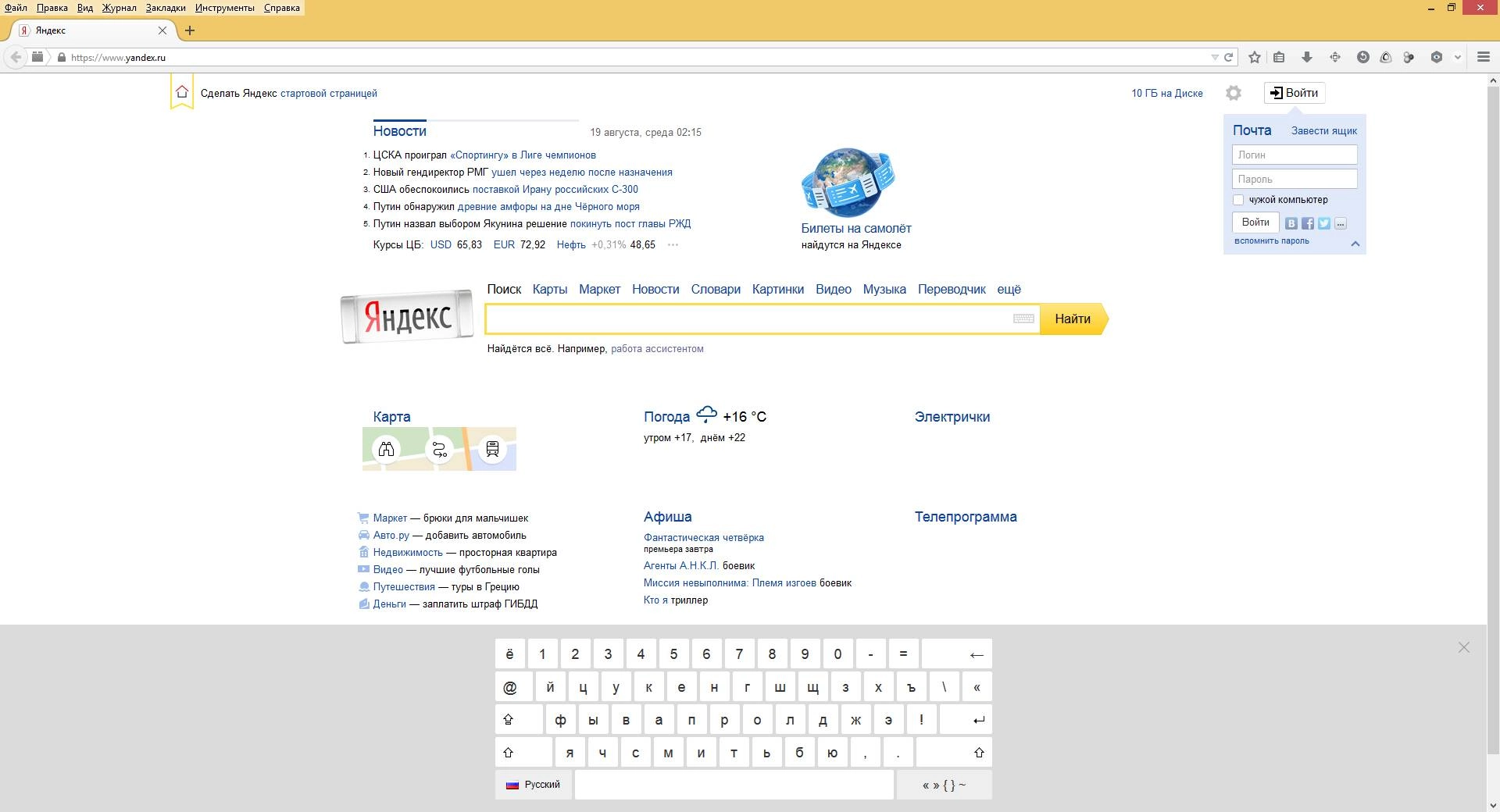
Task: Click the reload page icon in address bar
Action: click(x=1228, y=57)
